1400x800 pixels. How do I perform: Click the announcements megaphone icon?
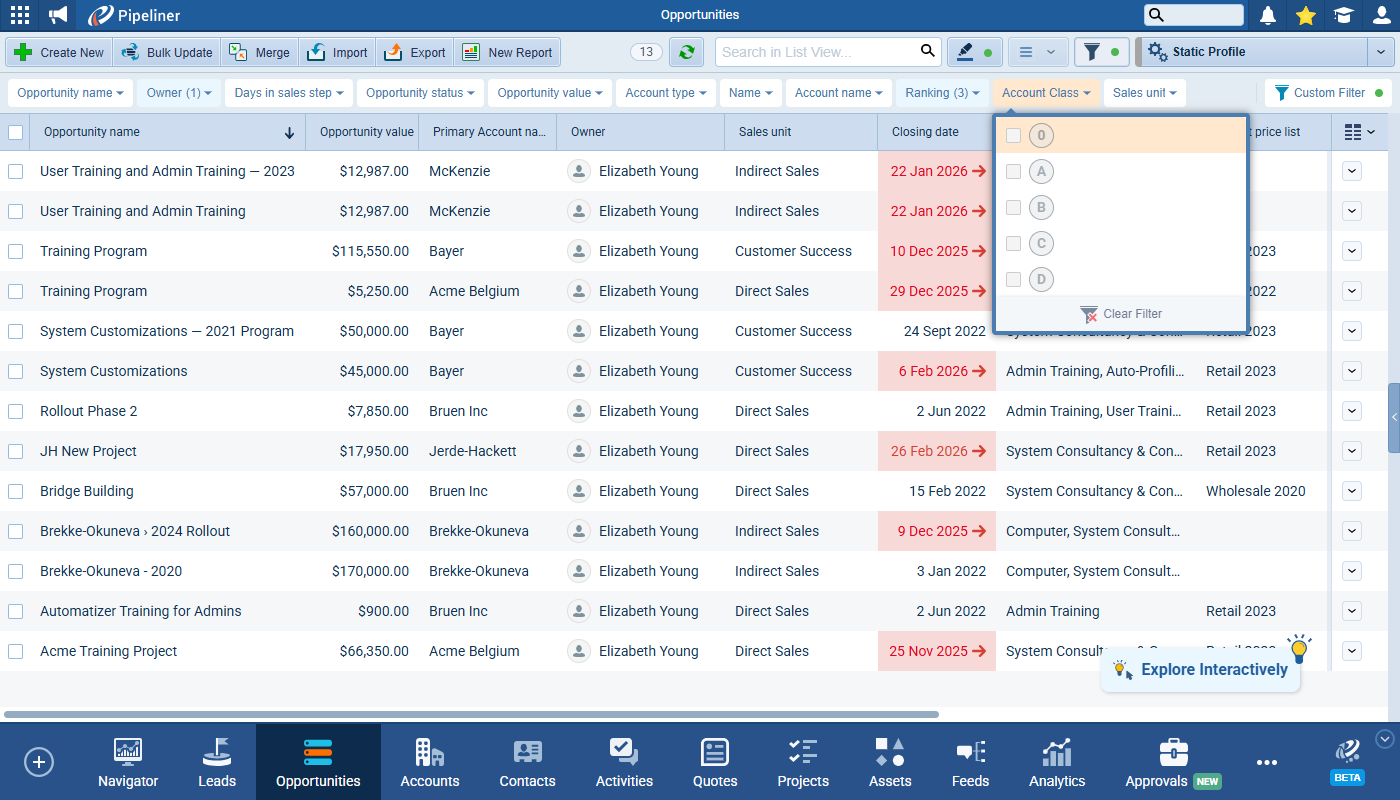click(59, 15)
